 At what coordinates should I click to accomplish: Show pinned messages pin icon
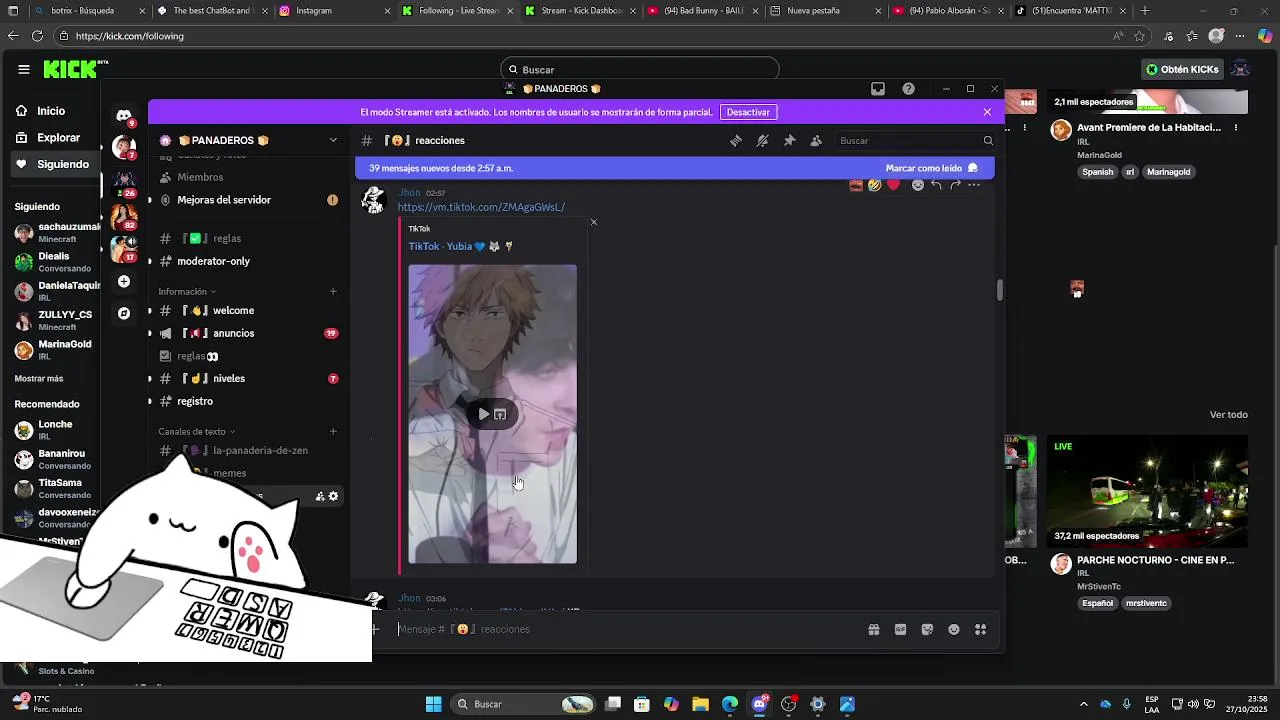tap(789, 141)
